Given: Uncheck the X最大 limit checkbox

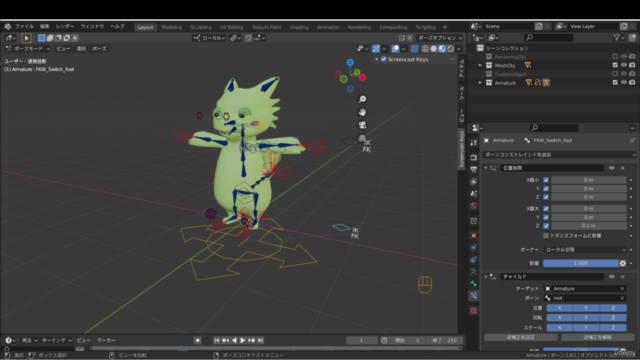Looking at the screenshot, I should click(546, 209).
